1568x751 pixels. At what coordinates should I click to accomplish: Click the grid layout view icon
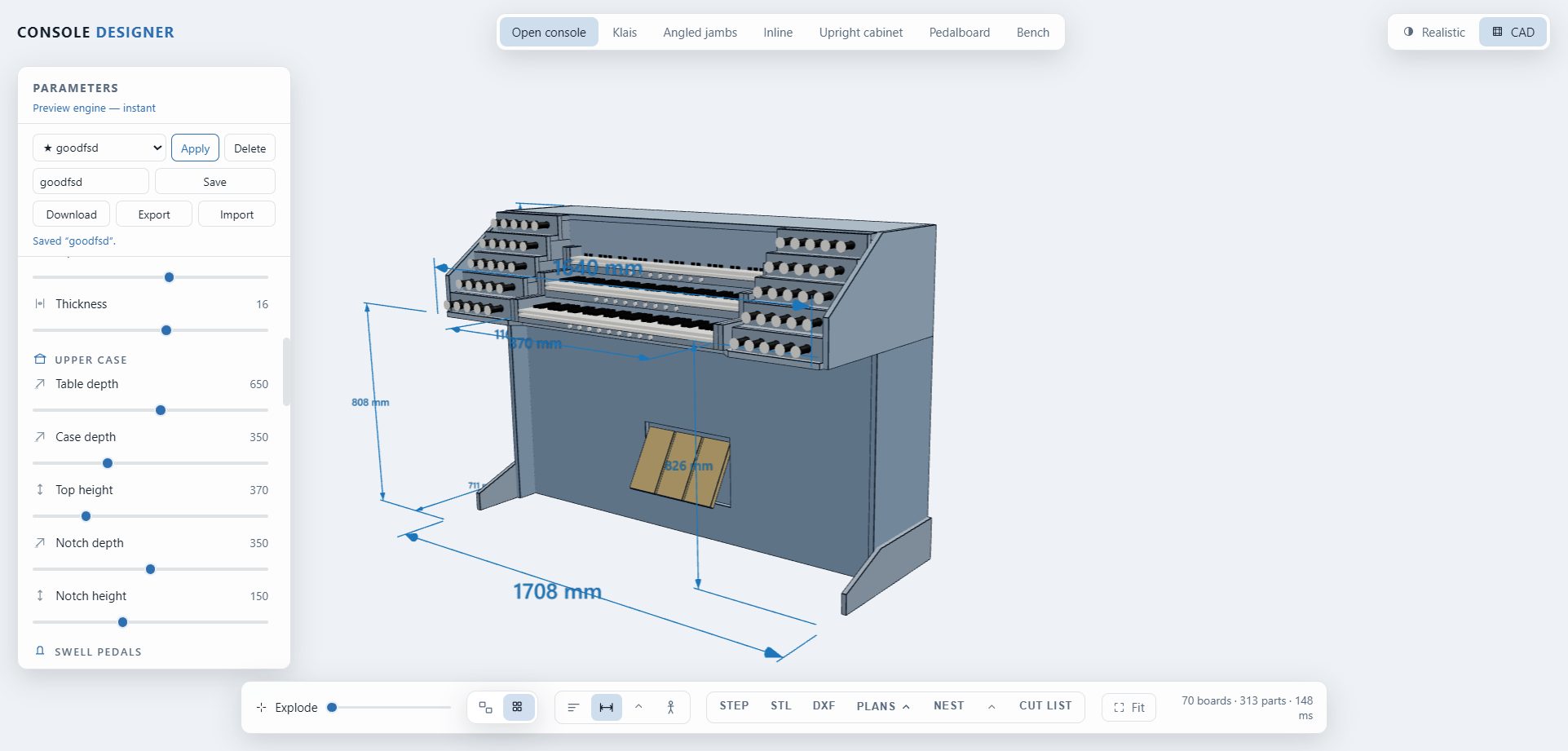pos(518,707)
